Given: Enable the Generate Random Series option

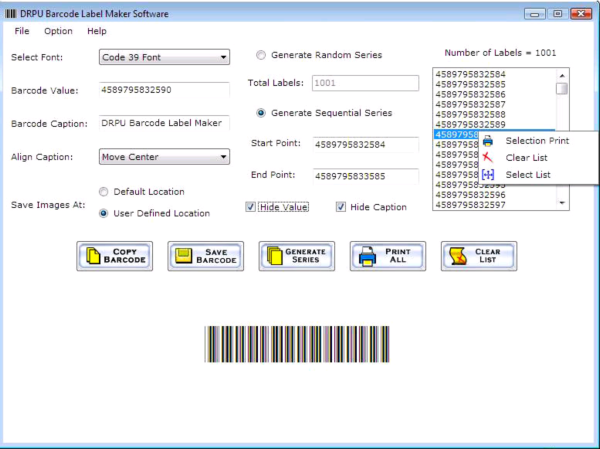Looking at the screenshot, I should [261, 55].
